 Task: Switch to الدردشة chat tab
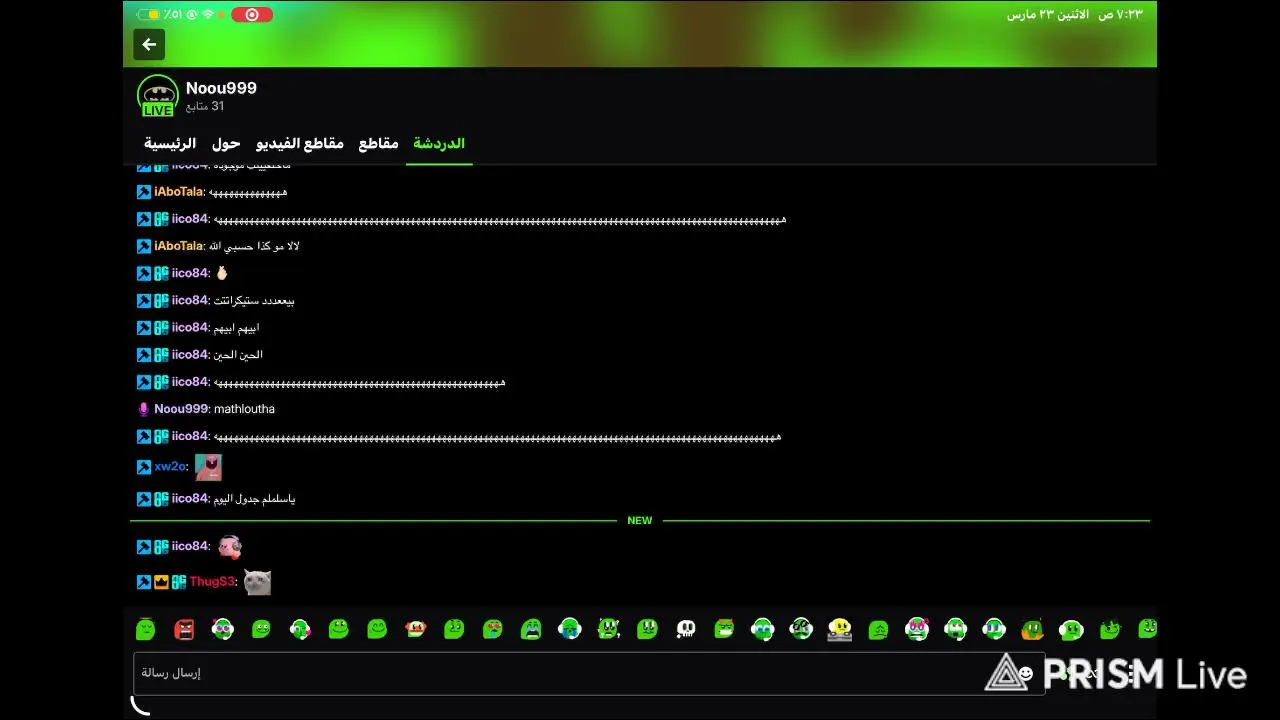439,143
